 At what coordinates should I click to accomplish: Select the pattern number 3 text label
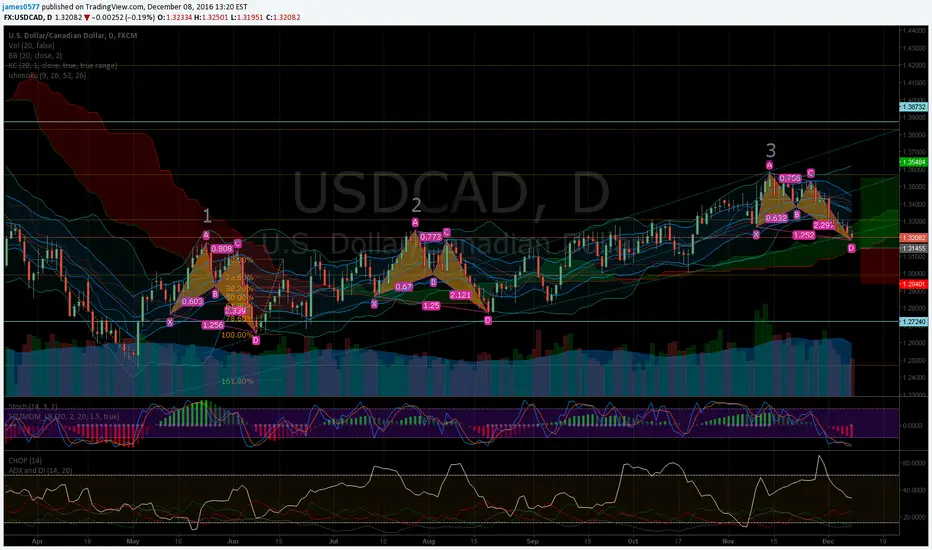tap(770, 150)
